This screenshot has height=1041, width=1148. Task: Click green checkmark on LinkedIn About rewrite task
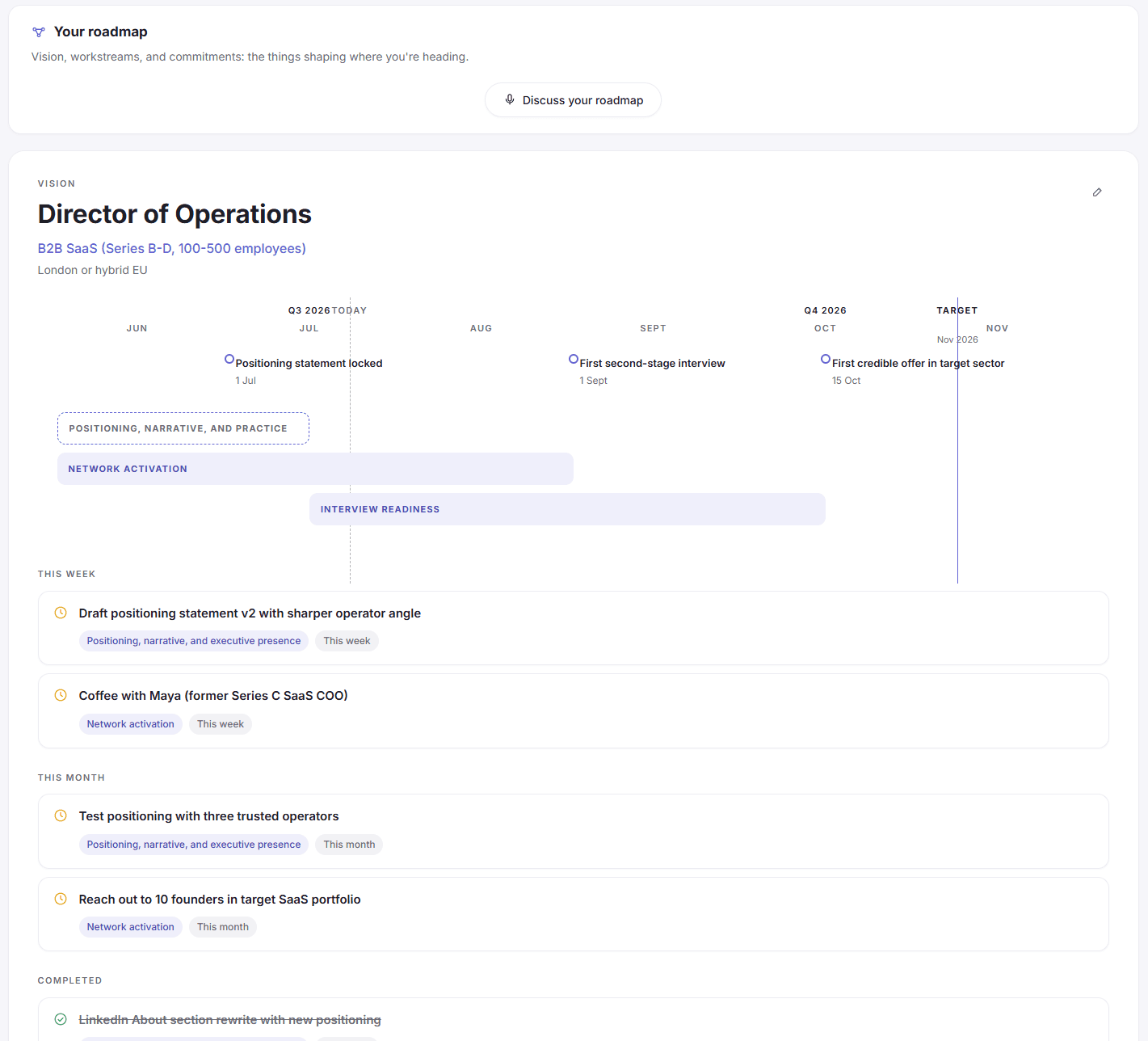(61, 1019)
